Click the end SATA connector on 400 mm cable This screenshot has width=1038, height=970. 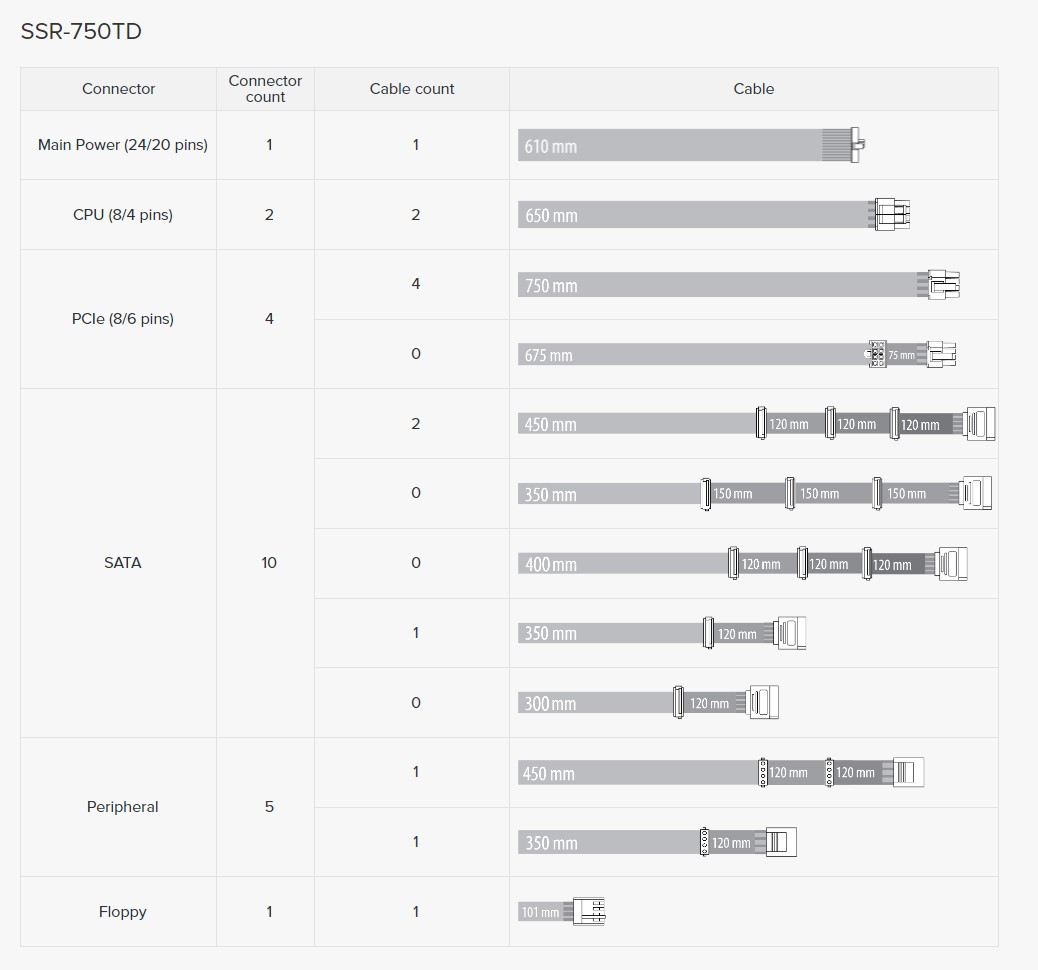953,564
